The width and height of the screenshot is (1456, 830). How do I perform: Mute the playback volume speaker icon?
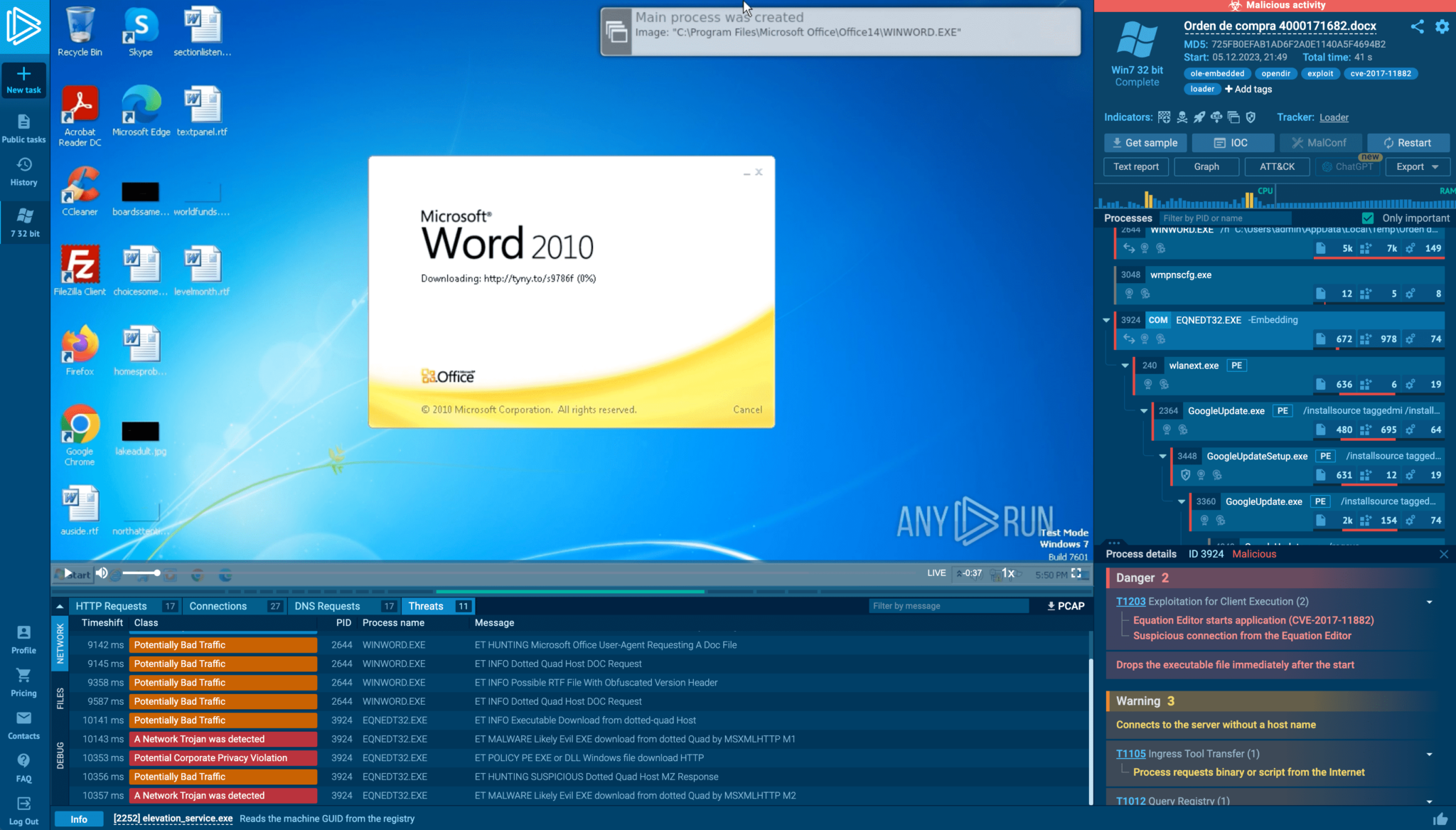pyautogui.click(x=102, y=573)
